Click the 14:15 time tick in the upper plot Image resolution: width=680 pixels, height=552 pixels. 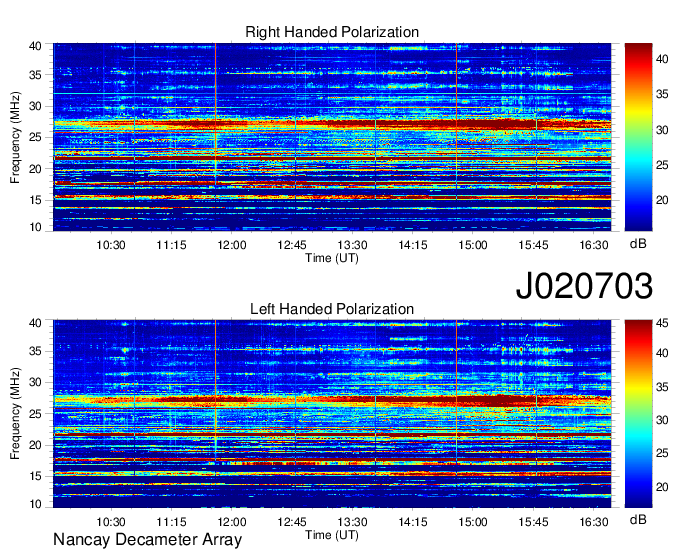pyautogui.click(x=413, y=245)
